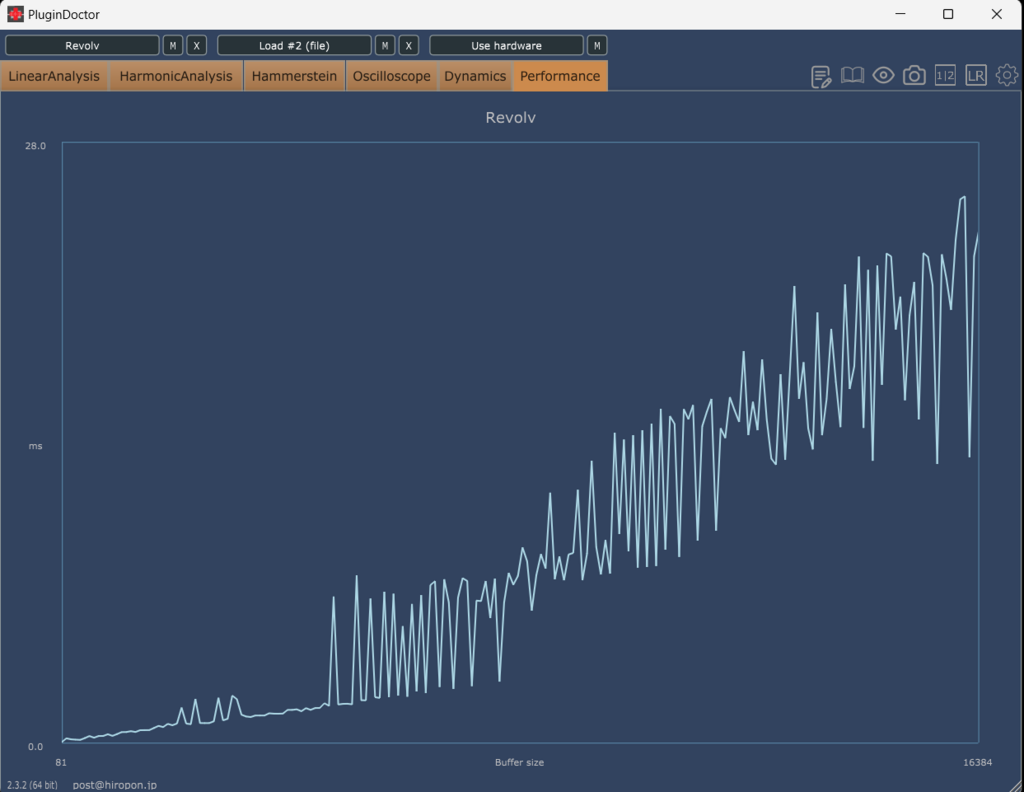Screen dimensions: 1024x792
Task: Toggle the 1|2 plugin comparison icon
Action: [x=945, y=76]
